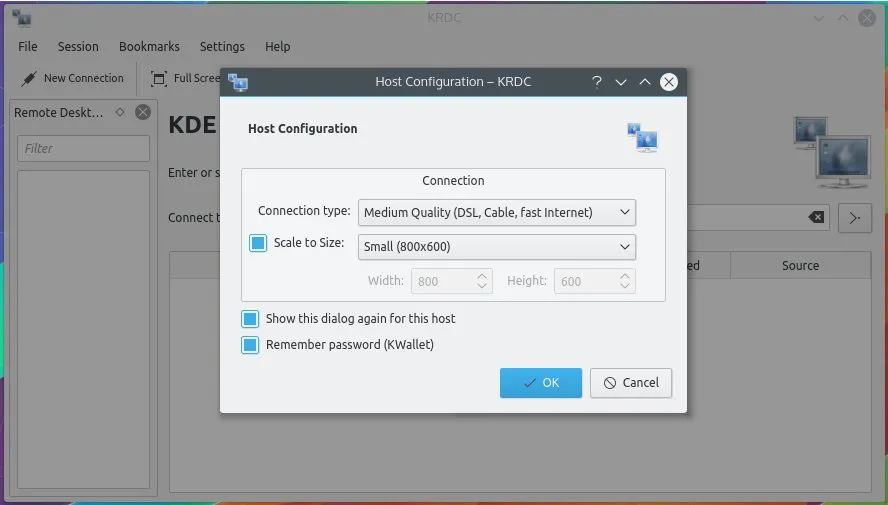The height and width of the screenshot is (505, 888).
Task: Click the Full Screen toolbar icon
Action: tap(158, 78)
